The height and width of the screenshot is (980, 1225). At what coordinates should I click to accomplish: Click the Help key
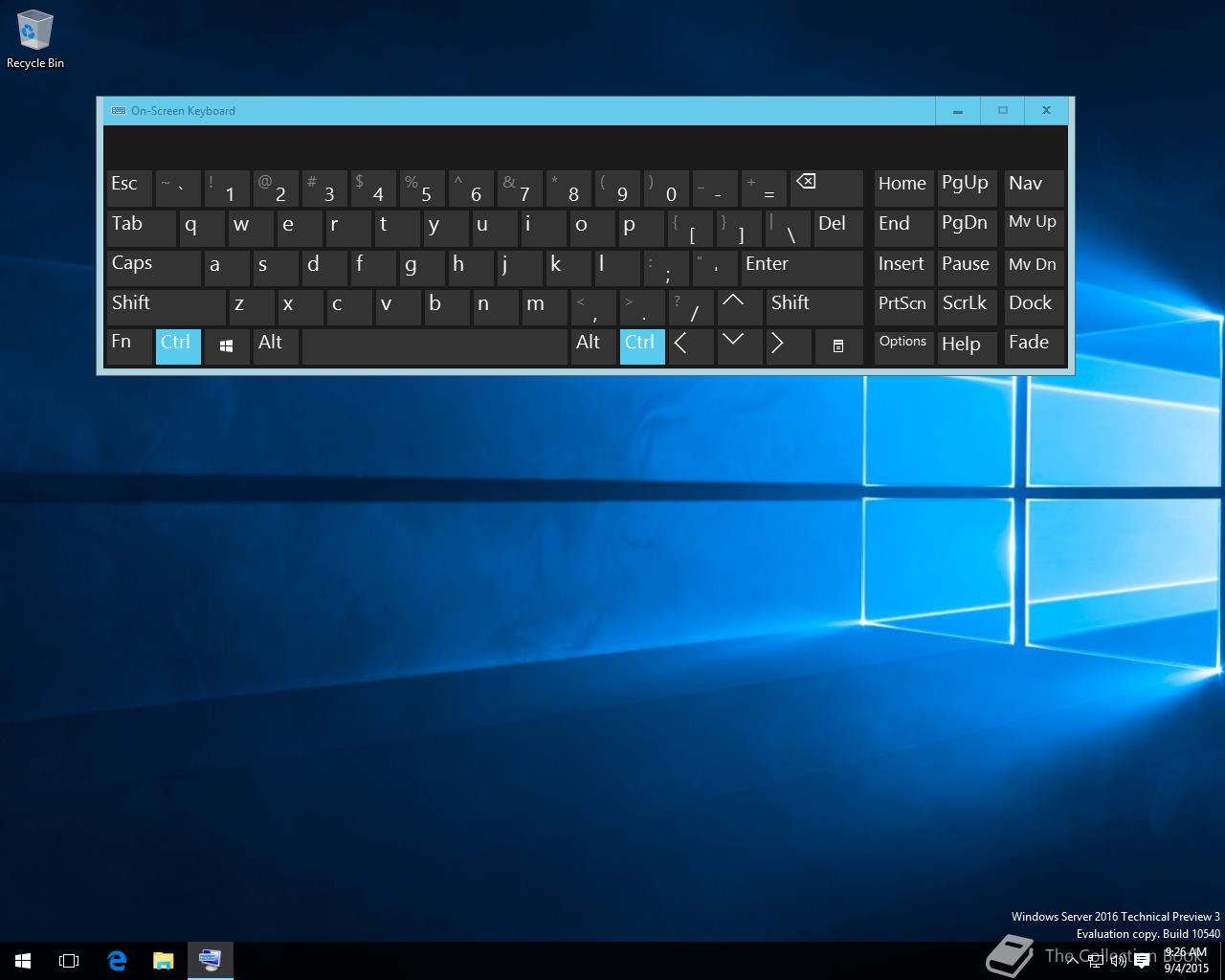968,346
